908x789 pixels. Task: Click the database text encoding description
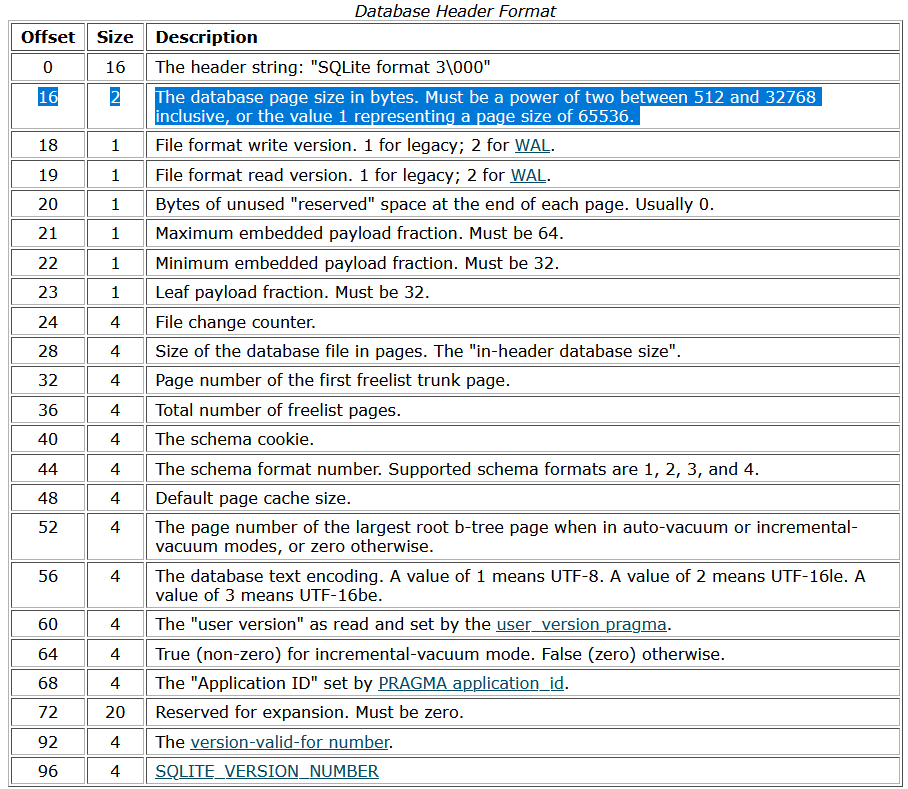tap(510, 585)
